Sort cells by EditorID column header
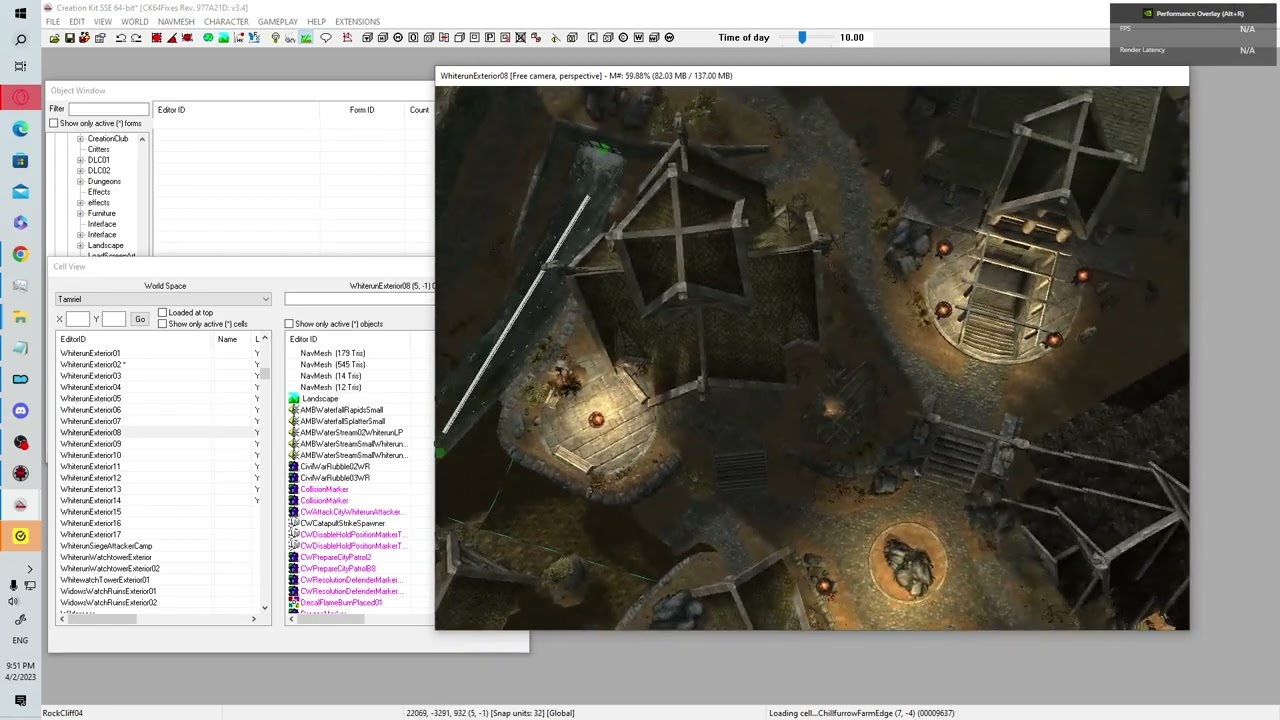 point(134,340)
